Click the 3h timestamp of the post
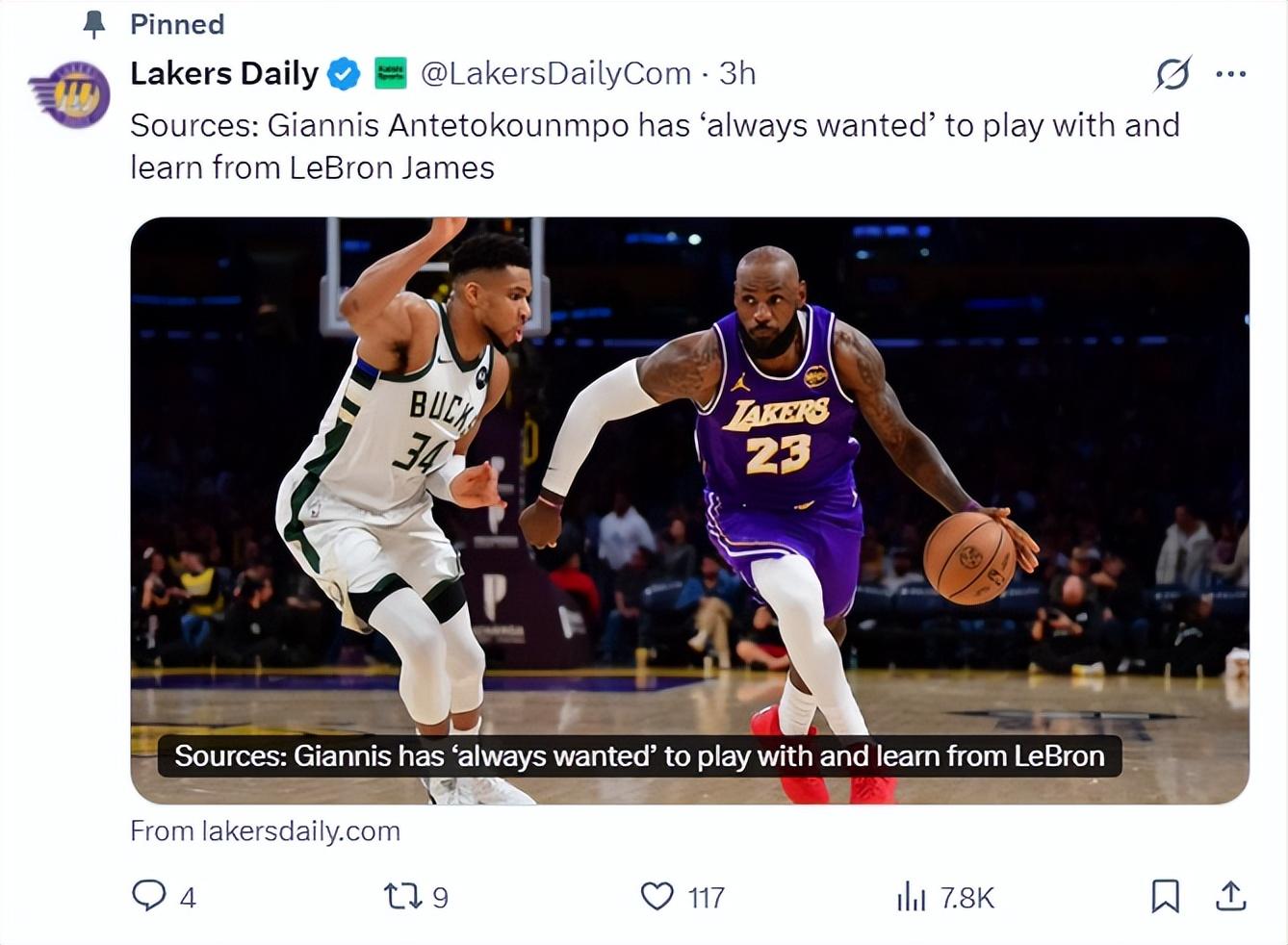1288x945 pixels. [737, 74]
